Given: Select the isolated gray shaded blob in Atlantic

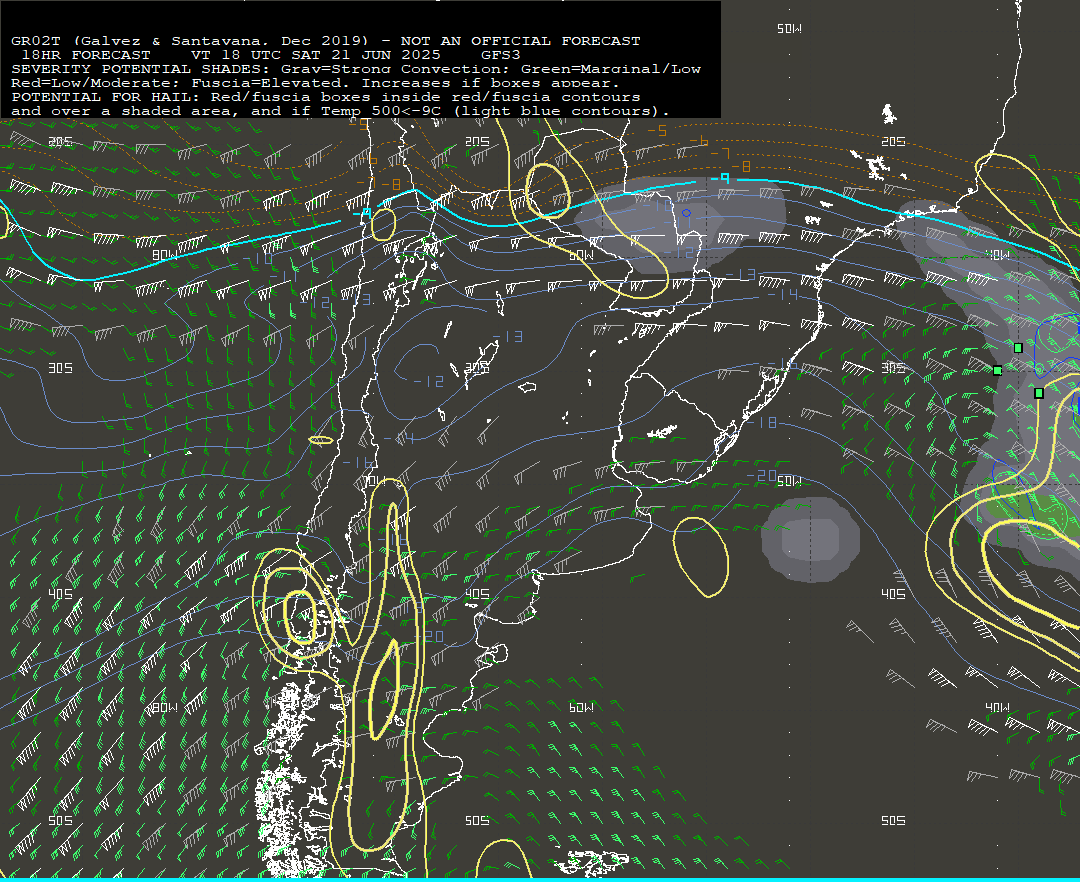Looking at the screenshot, I should tap(811, 539).
